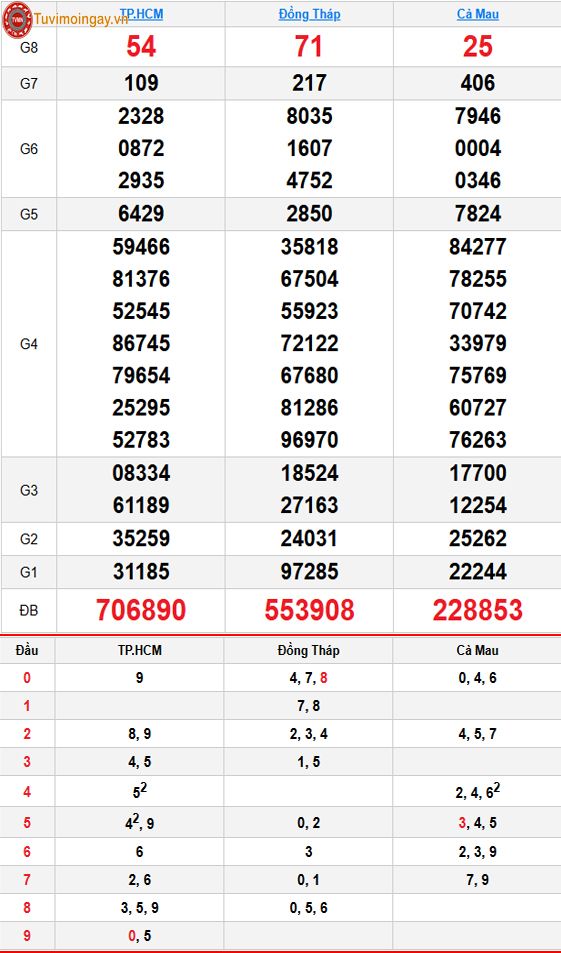Open the Đồng Tháp province link
The height and width of the screenshot is (953, 561).
309,14
